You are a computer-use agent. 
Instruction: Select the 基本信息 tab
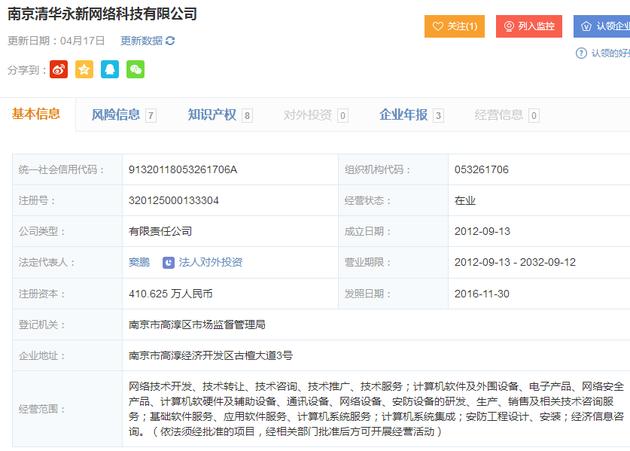[36, 114]
